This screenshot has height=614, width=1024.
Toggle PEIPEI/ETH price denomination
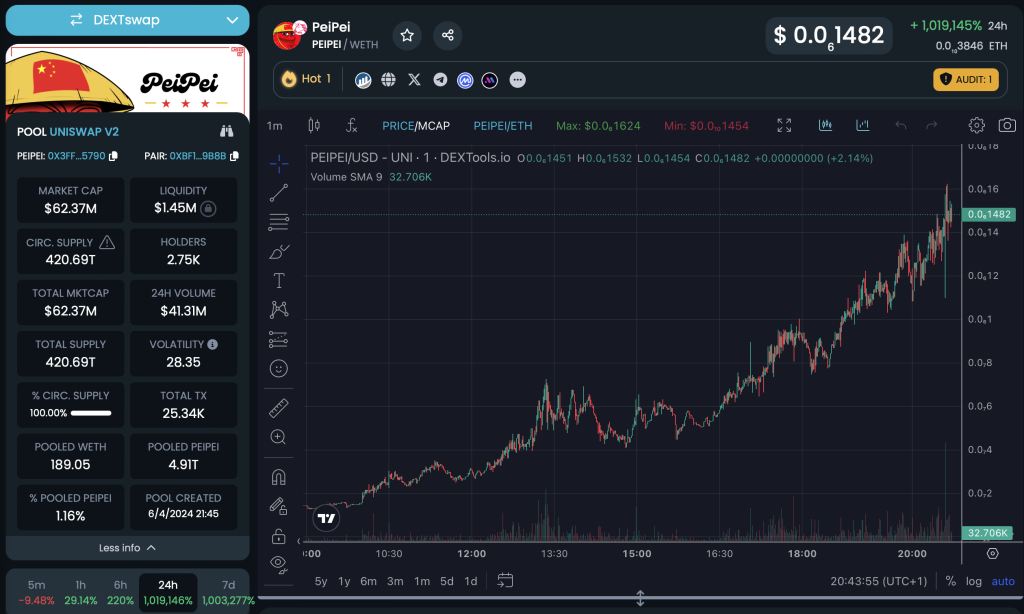click(503, 126)
